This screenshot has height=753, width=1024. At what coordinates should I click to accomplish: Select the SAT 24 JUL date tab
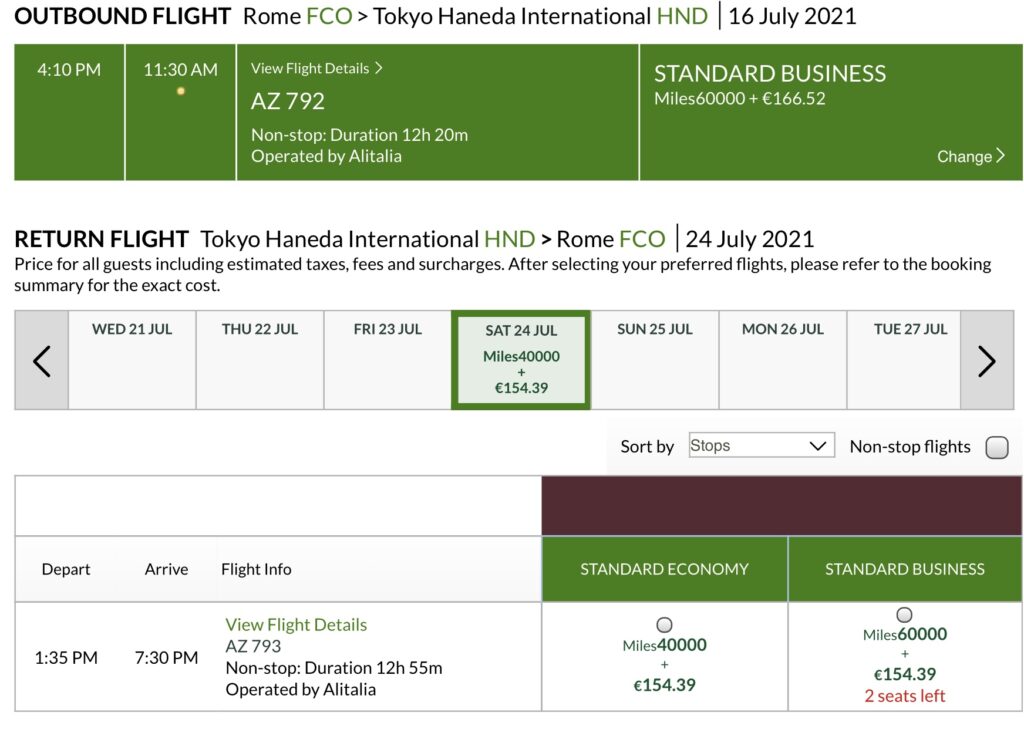(521, 359)
